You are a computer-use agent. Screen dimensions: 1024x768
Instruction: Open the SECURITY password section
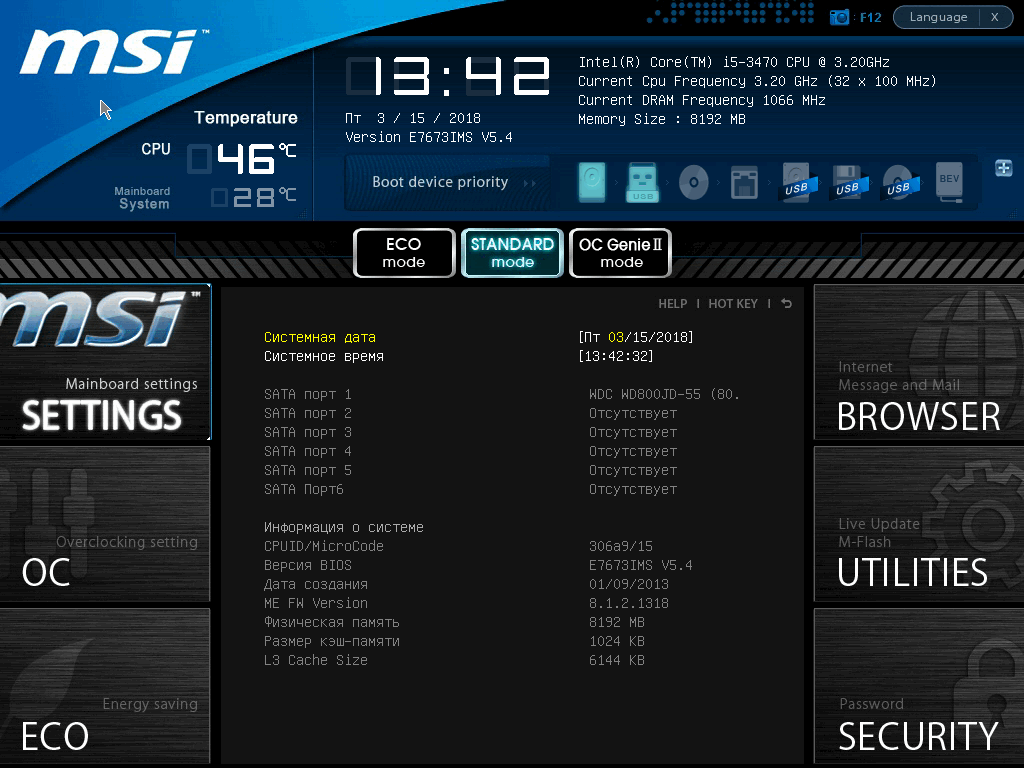(x=919, y=686)
